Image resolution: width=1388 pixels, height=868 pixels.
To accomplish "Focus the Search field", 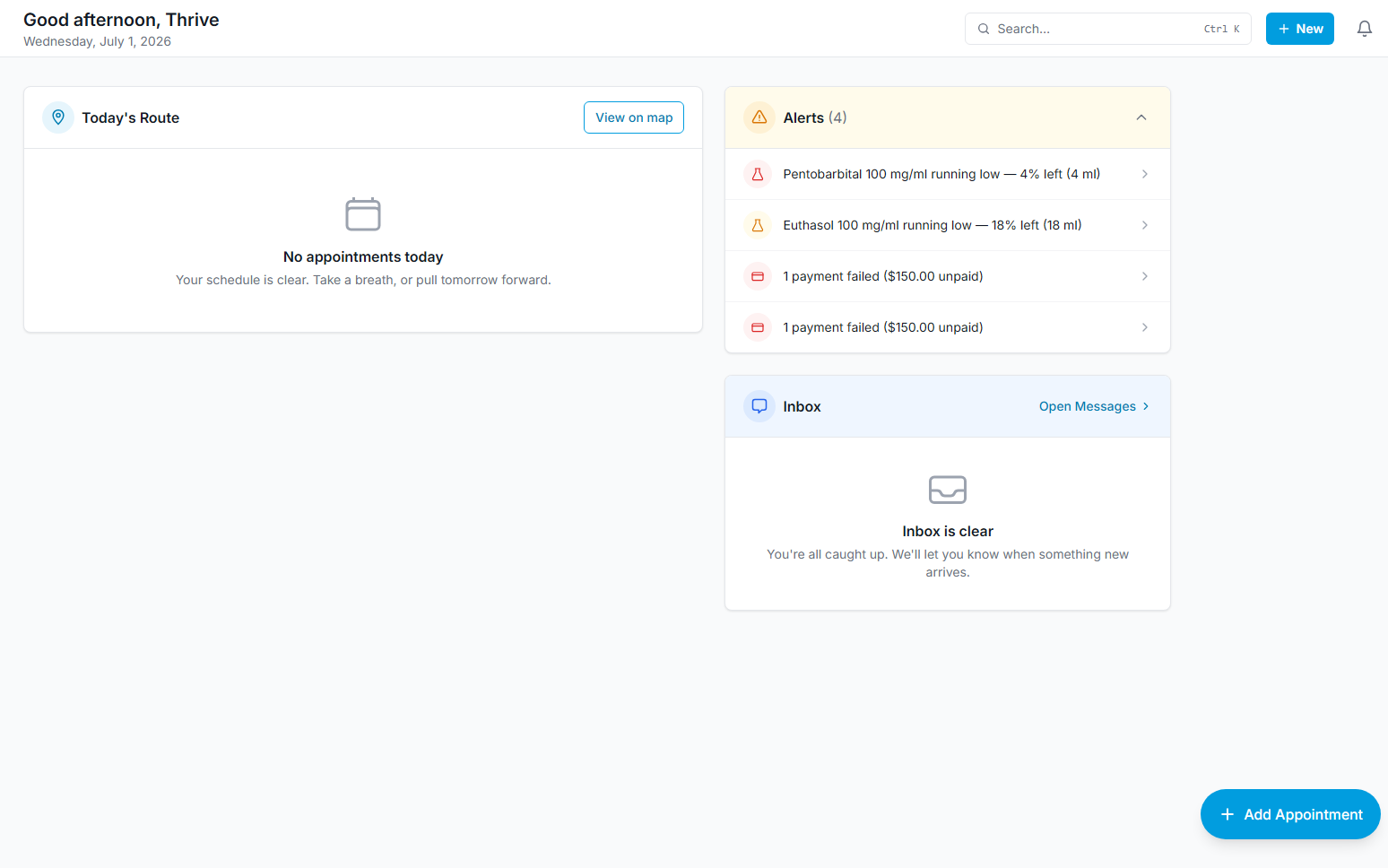I will coord(1108,29).
